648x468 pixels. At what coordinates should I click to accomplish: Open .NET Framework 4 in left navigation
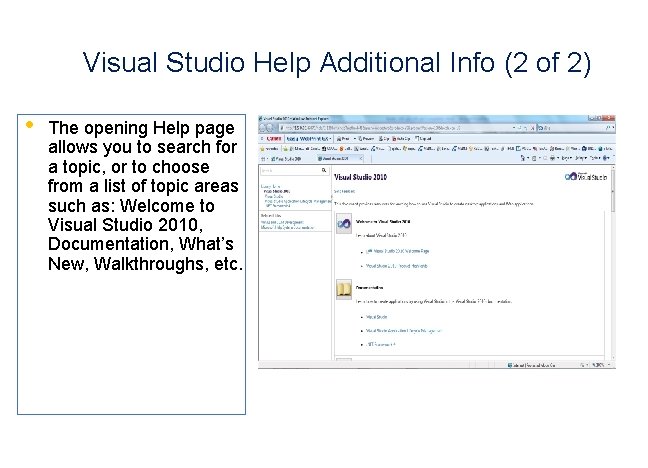[x=278, y=205]
